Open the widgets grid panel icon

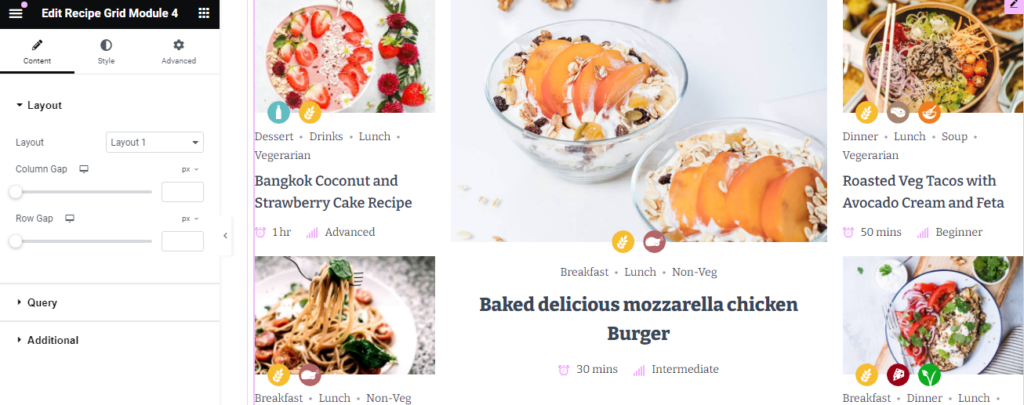pyautogui.click(x=204, y=14)
